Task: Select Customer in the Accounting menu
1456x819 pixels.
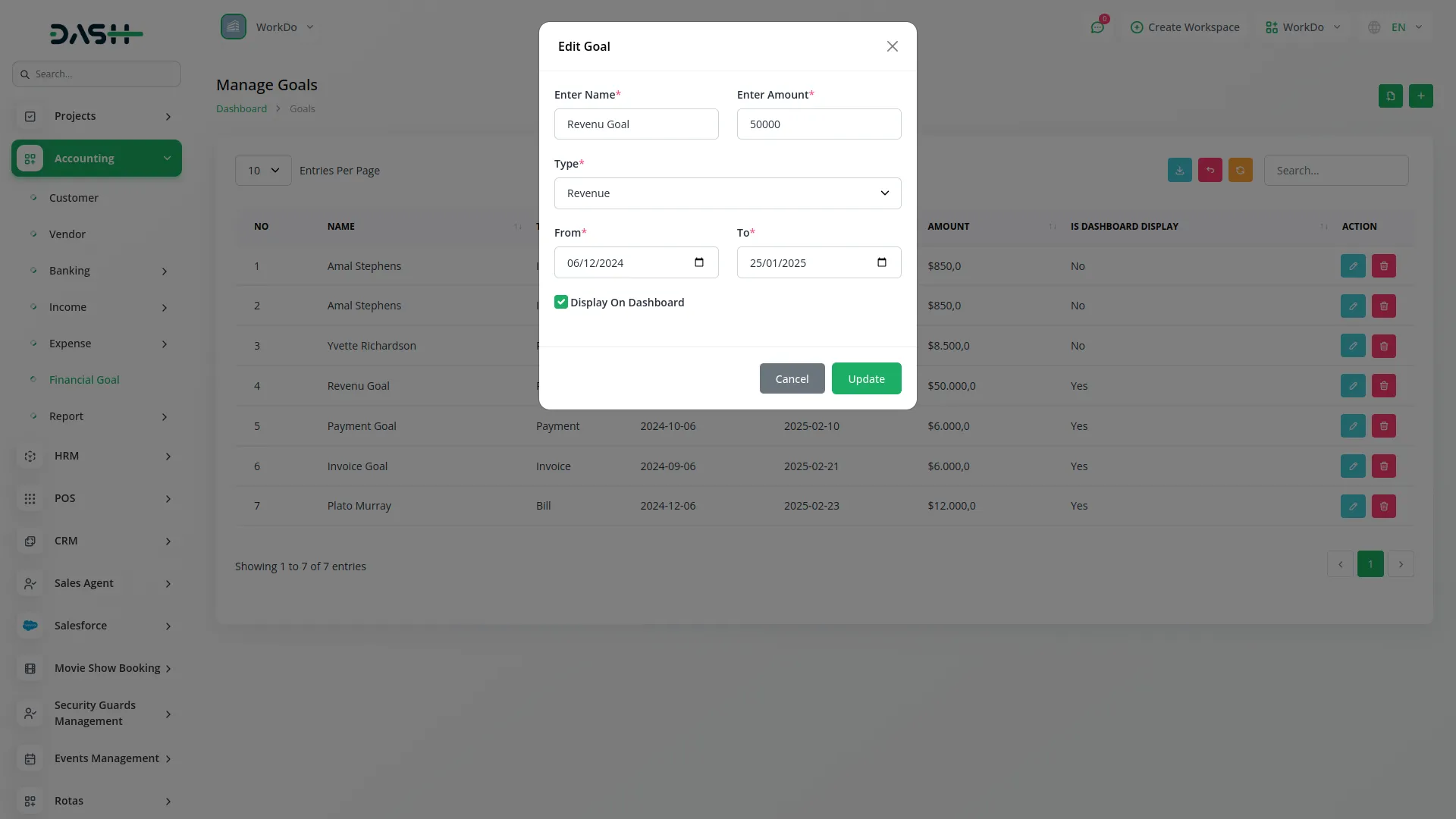Action: click(x=74, y=197)
